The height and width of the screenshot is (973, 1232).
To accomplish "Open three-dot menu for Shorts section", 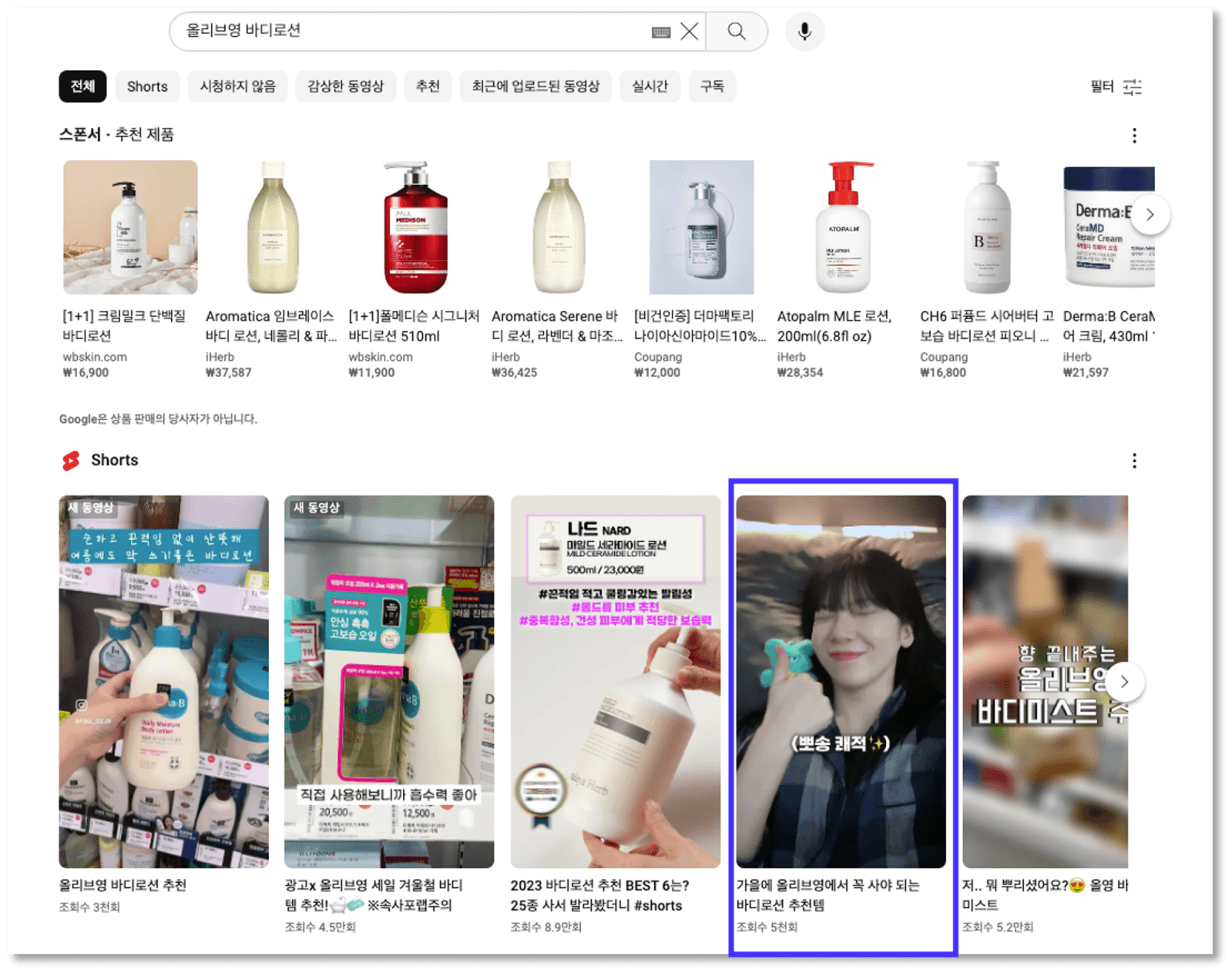I will tap(1134, 461).
